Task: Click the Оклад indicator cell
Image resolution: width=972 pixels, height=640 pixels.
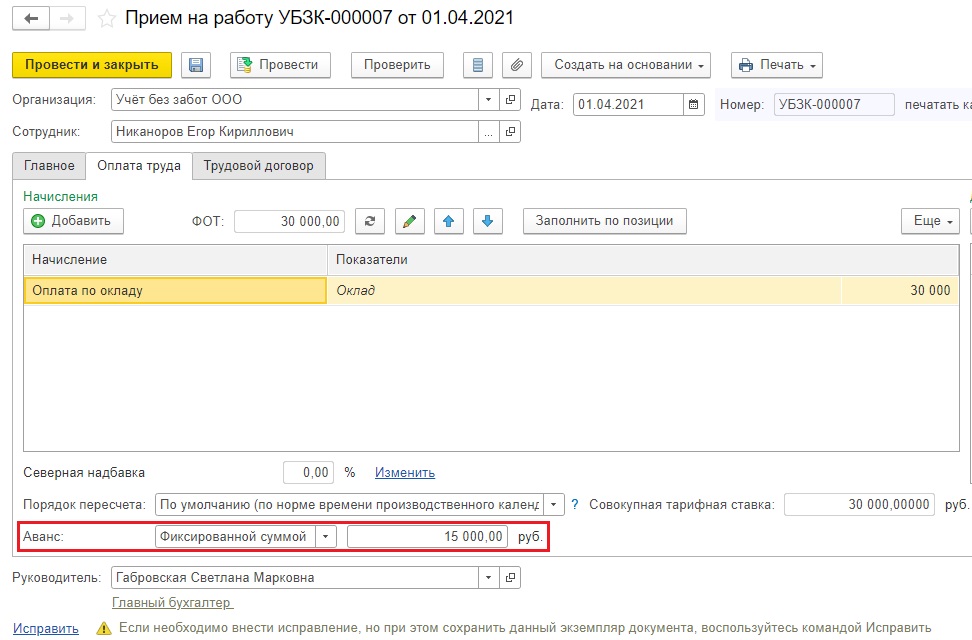Action: point(584,290)
